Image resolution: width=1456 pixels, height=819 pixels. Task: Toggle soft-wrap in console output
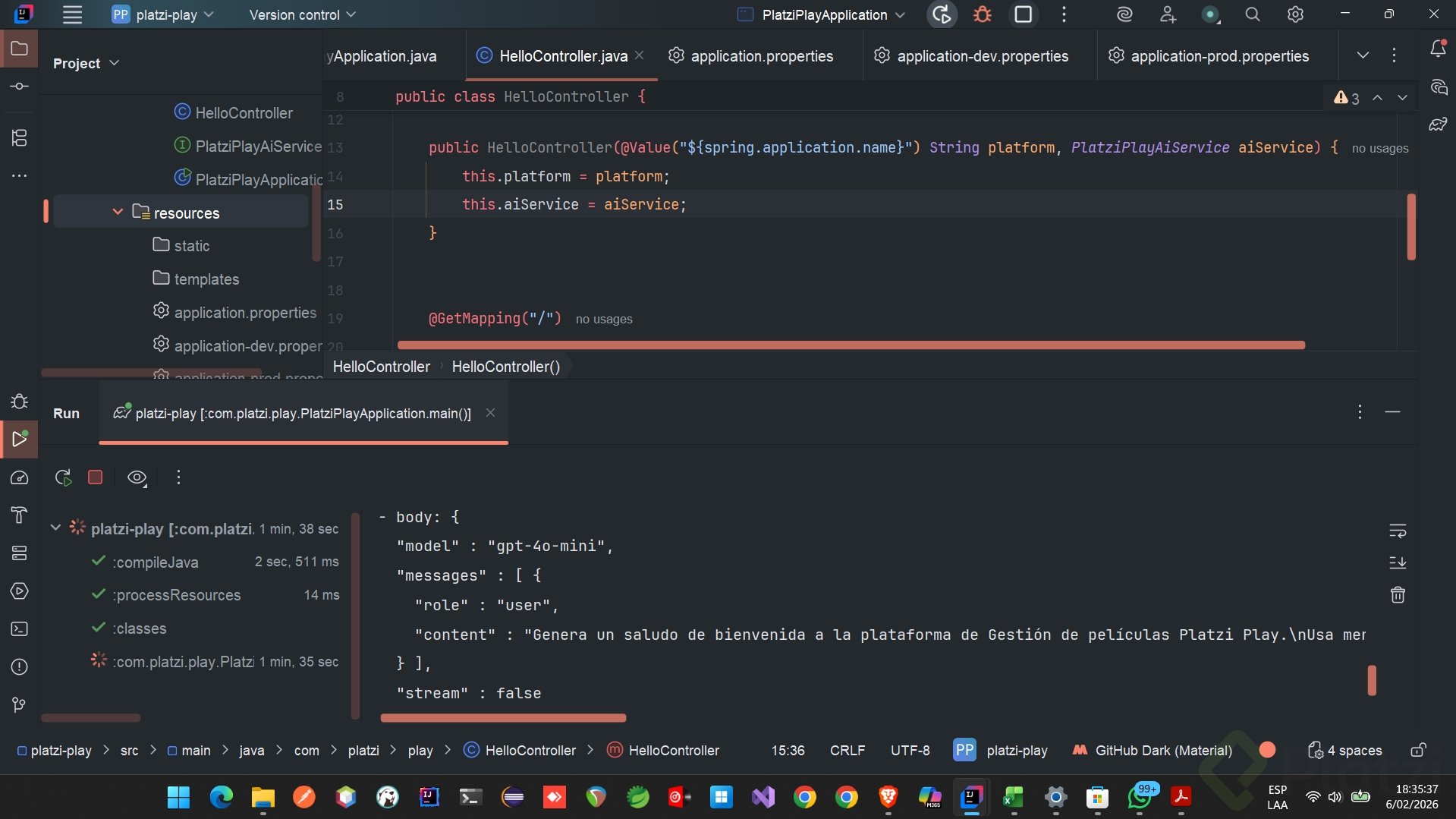pyautogui.click(x=1398, y=531)
